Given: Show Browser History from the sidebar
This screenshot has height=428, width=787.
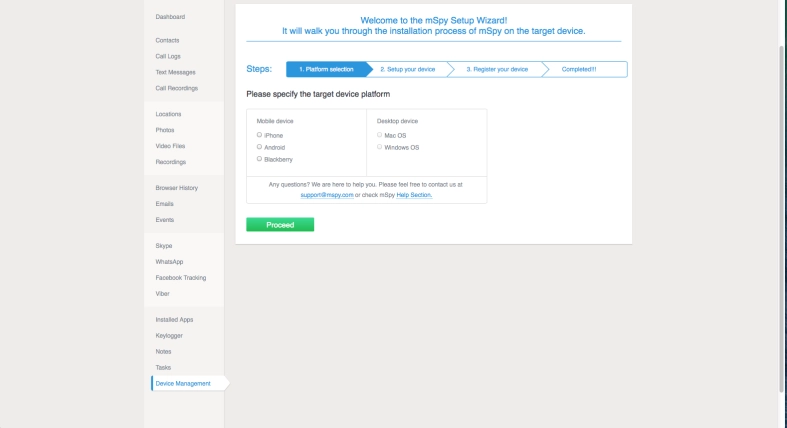Looking at the screenshot, I should [x=177, y=188].
